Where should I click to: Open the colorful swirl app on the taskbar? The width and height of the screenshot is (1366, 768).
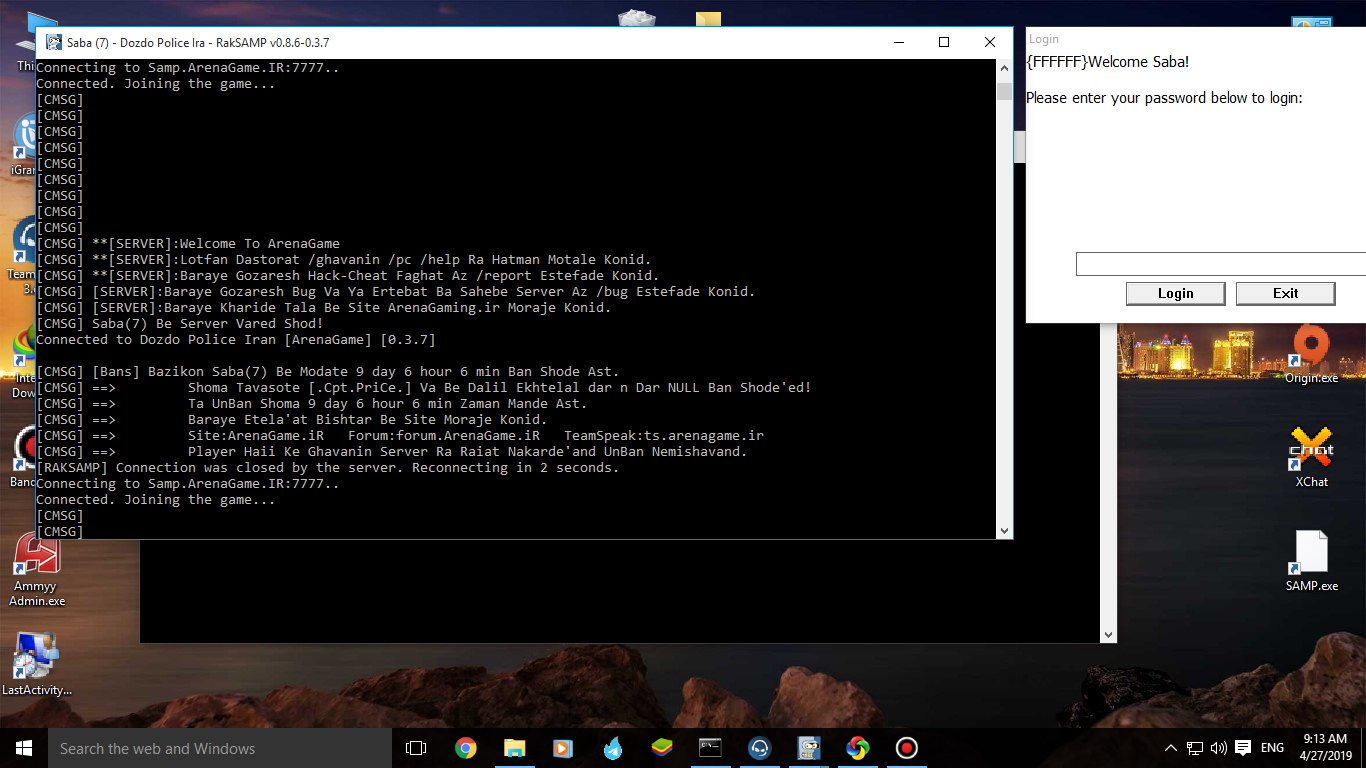[x=857, y=748]
